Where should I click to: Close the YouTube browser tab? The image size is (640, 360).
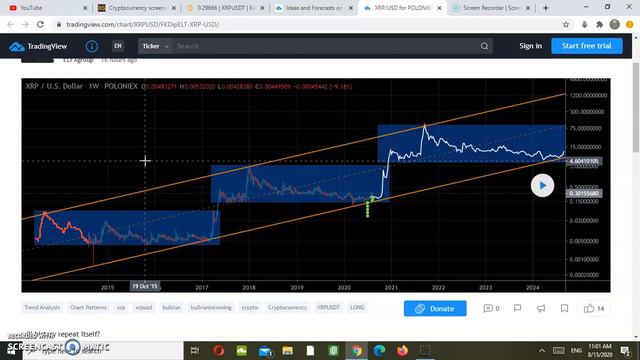point(85,8)
